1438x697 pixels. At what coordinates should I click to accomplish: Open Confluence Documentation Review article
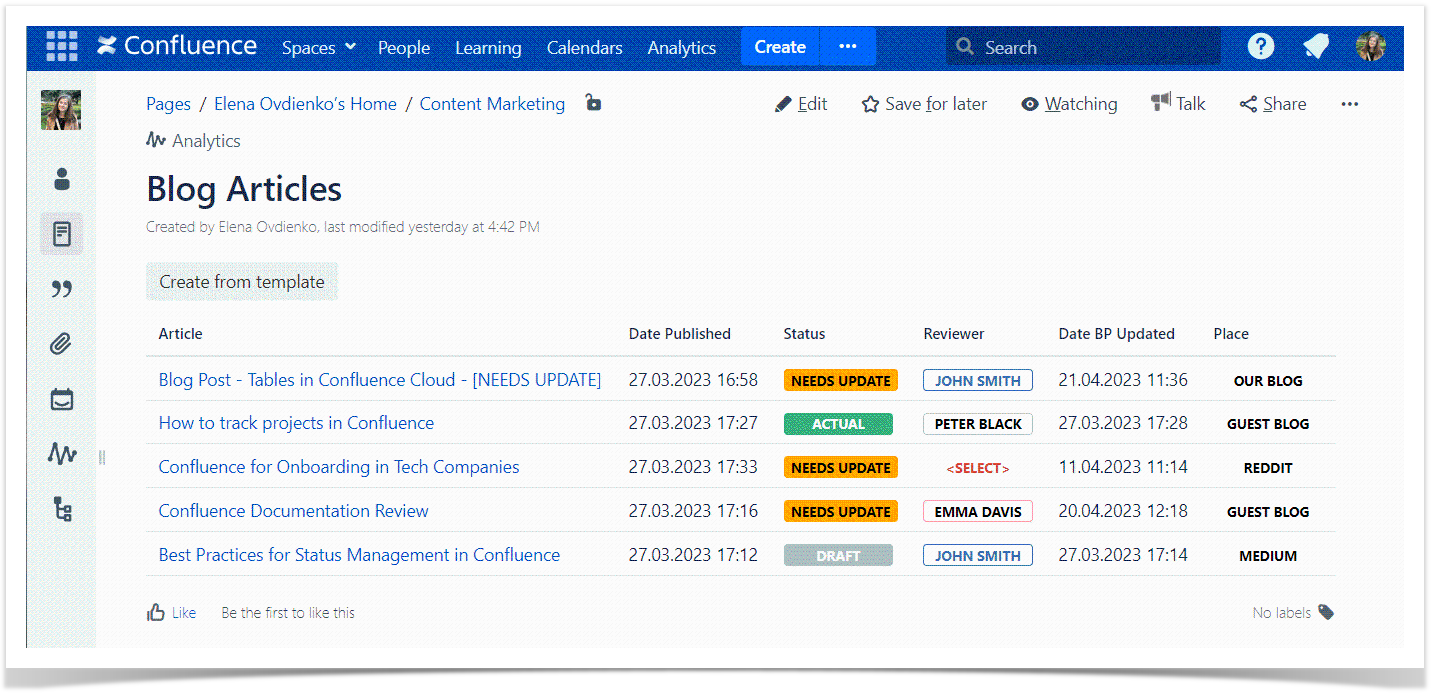(293, 511)
